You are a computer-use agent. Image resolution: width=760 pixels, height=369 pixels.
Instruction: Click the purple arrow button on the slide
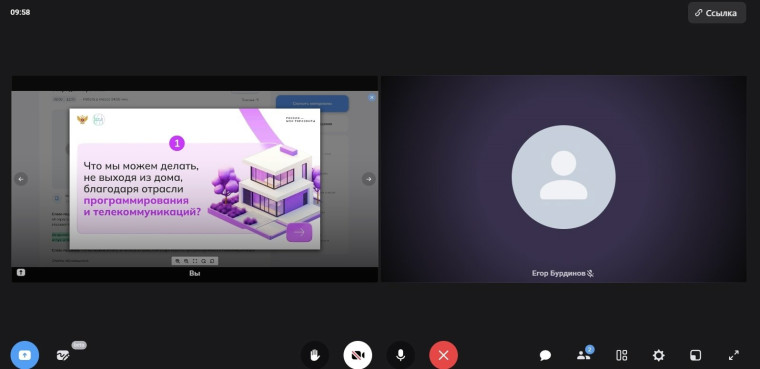click(299, 232)
